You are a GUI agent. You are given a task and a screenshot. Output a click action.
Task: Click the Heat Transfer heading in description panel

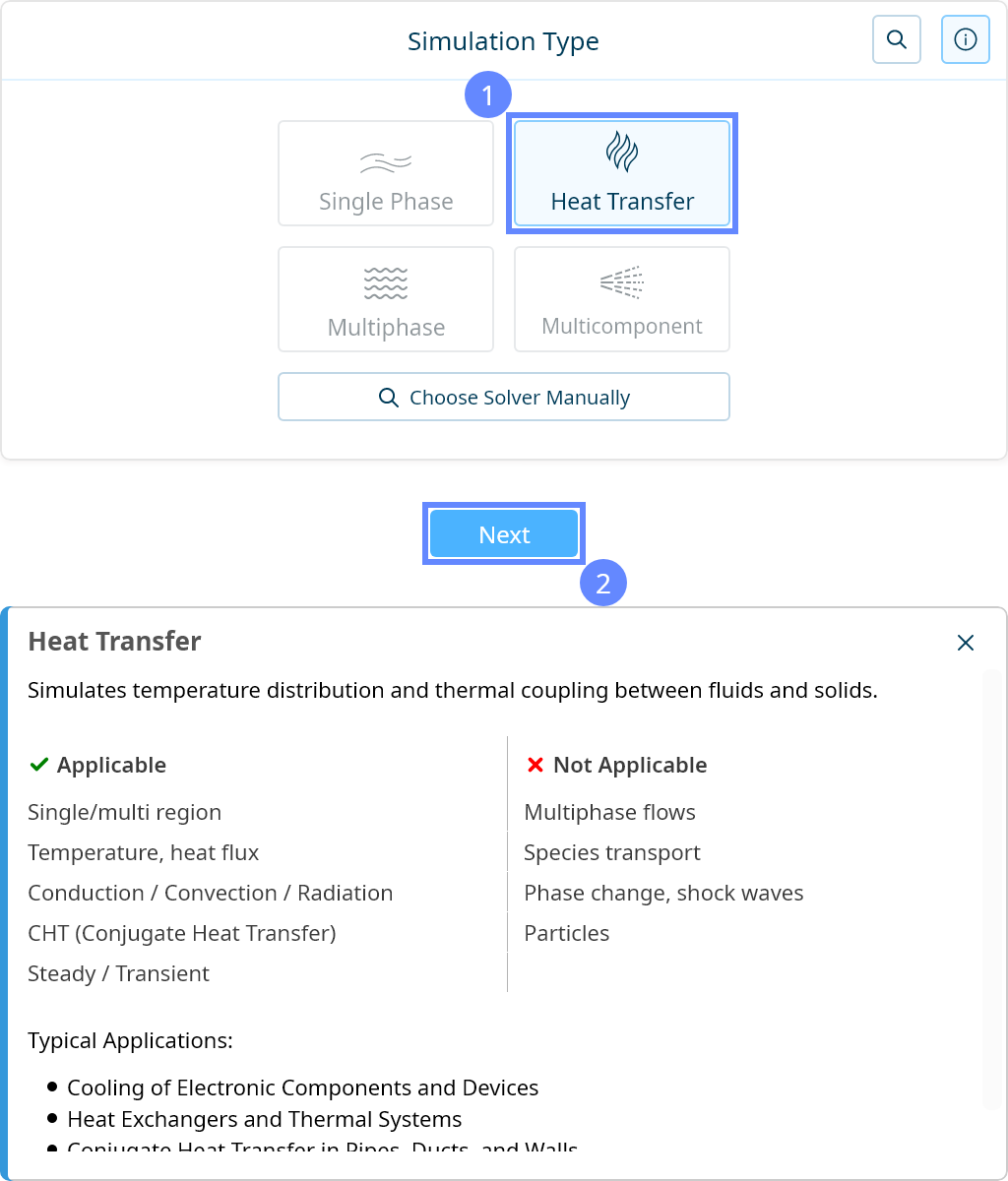point(114,642)
